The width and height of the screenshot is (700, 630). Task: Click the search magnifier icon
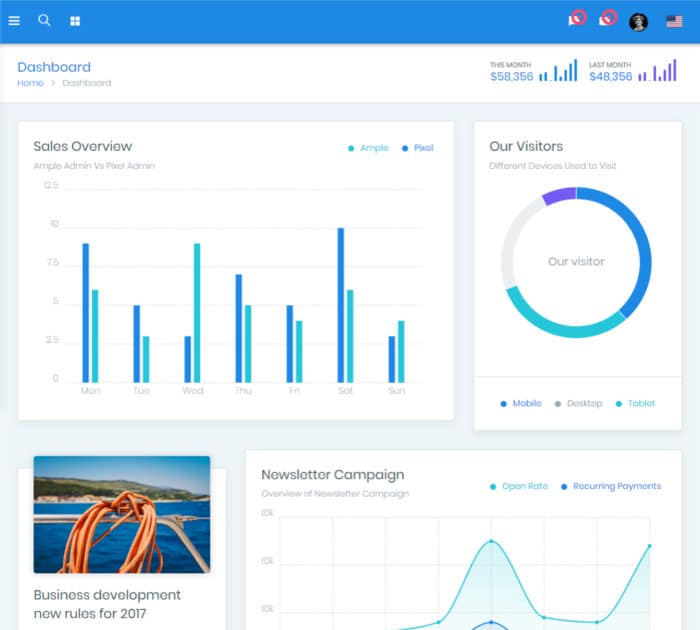tap(44, 20)
